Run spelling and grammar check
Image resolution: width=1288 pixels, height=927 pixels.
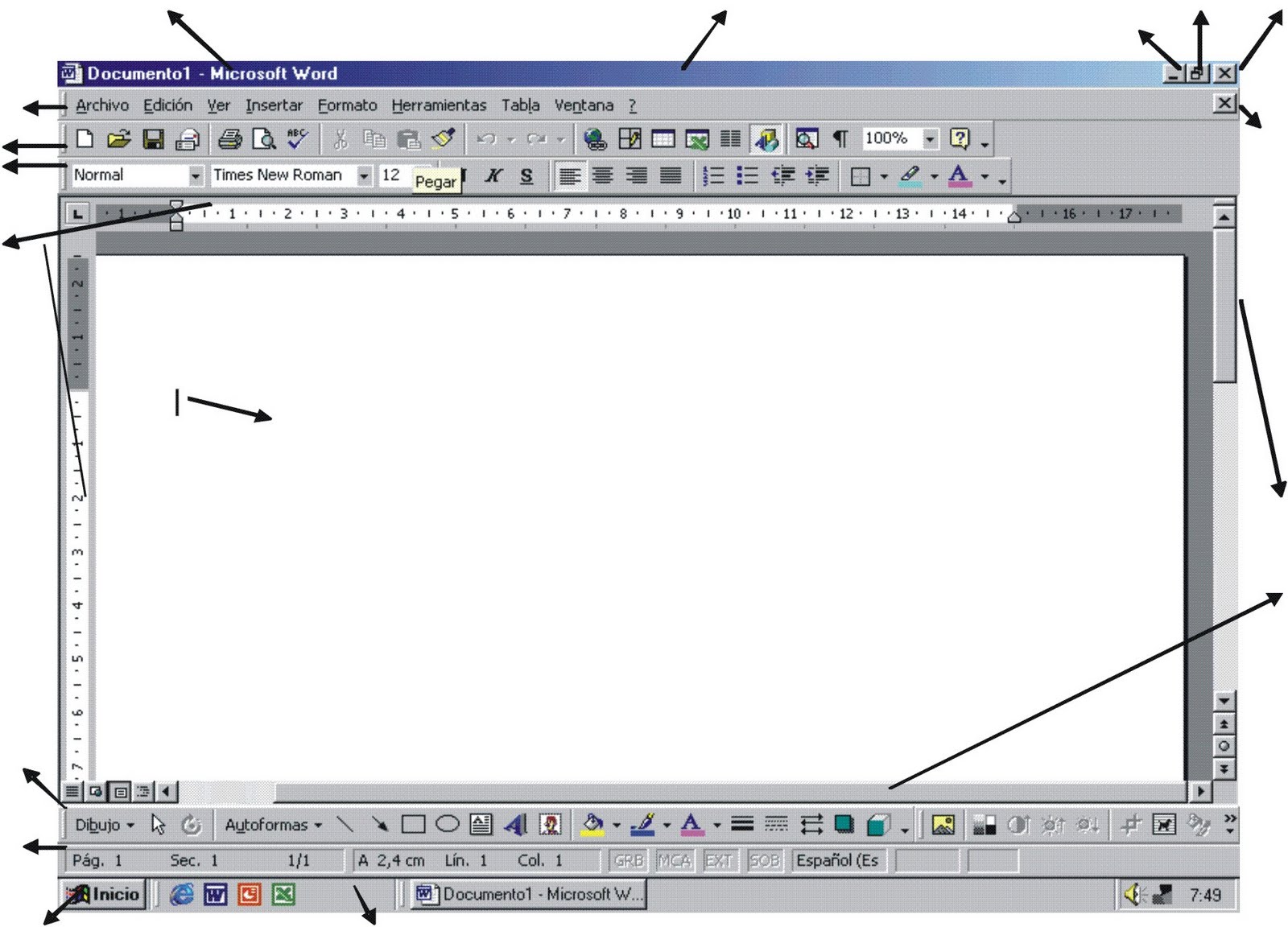click(x=298, y=138)
